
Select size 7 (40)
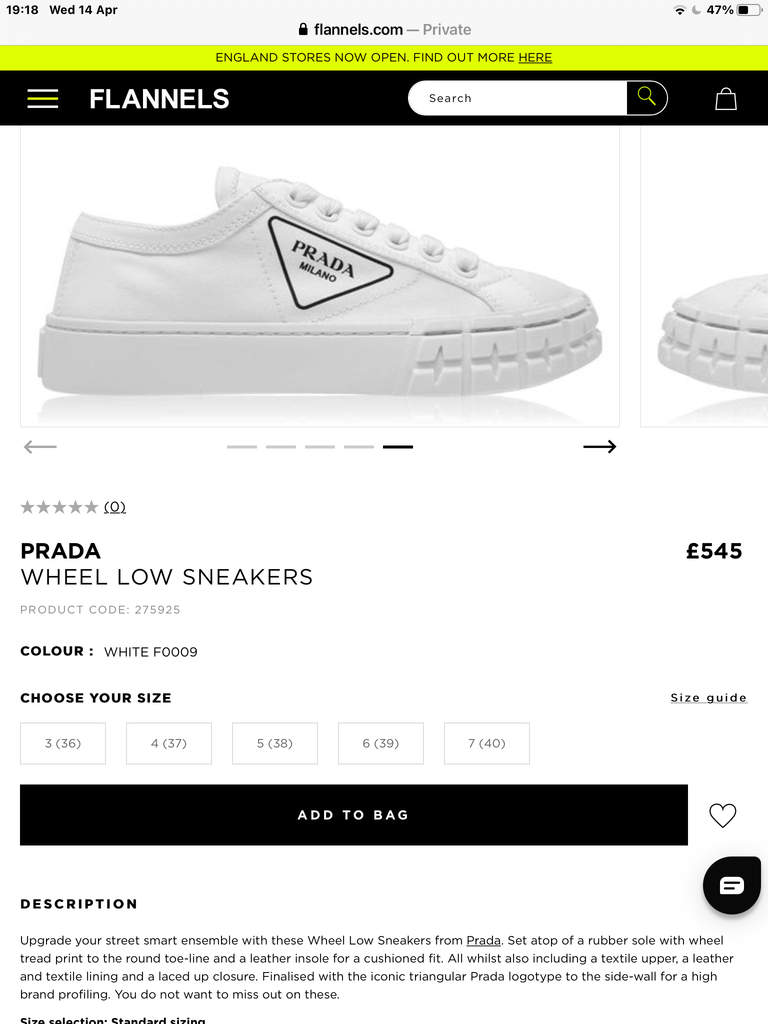[x=487, y=743]
